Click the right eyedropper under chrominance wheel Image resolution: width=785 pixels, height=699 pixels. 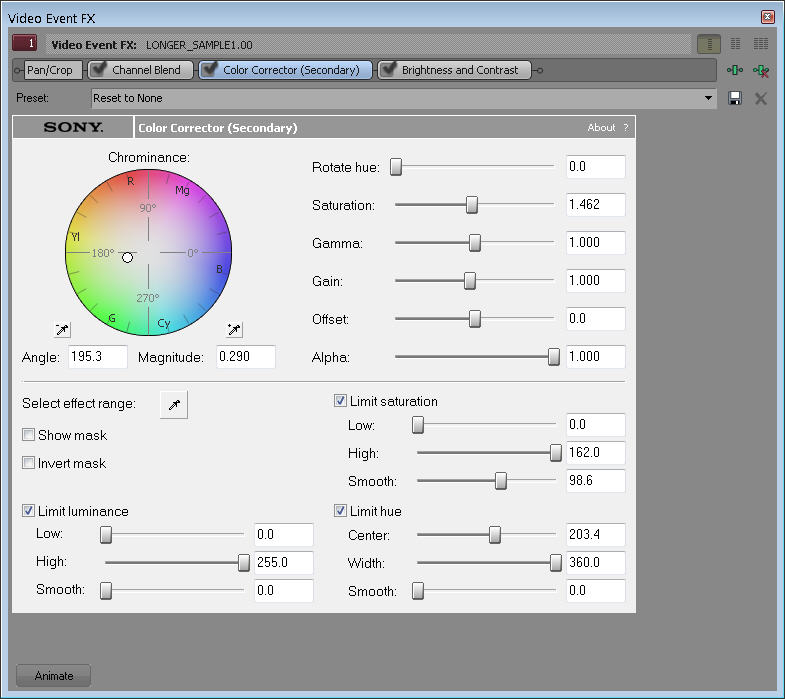click(x=234, y=329)
